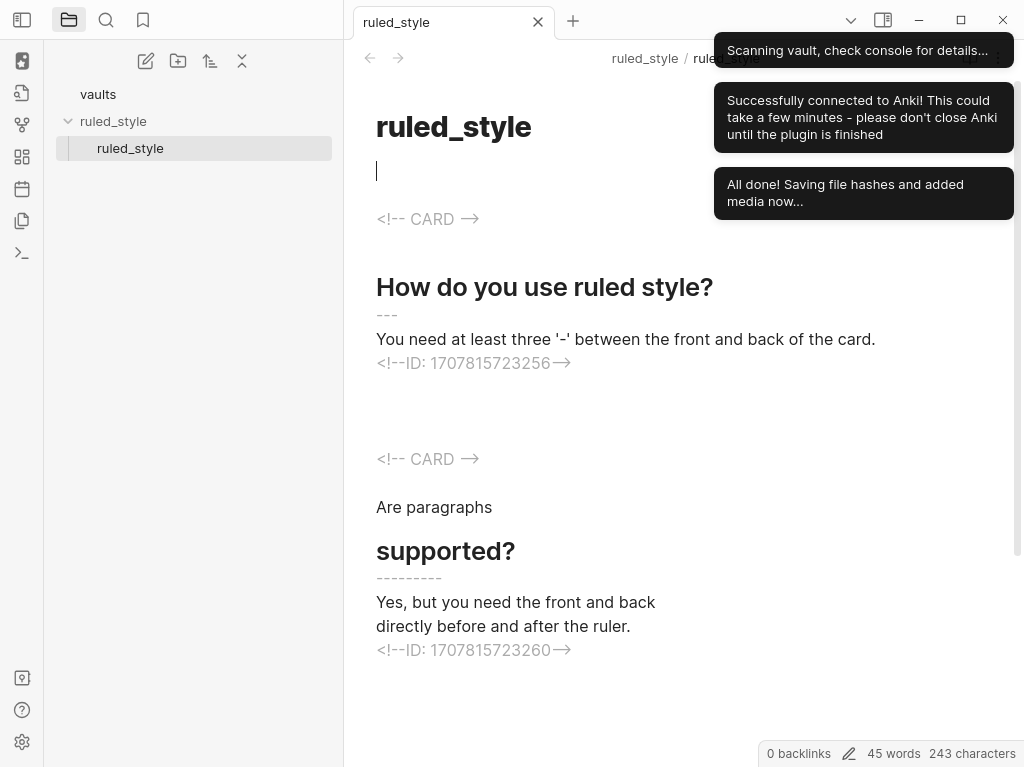Image resolution: width=1024 pixels, height=767 pixels.
Task: Switch to the Search tab
Action: click(106, 20)
